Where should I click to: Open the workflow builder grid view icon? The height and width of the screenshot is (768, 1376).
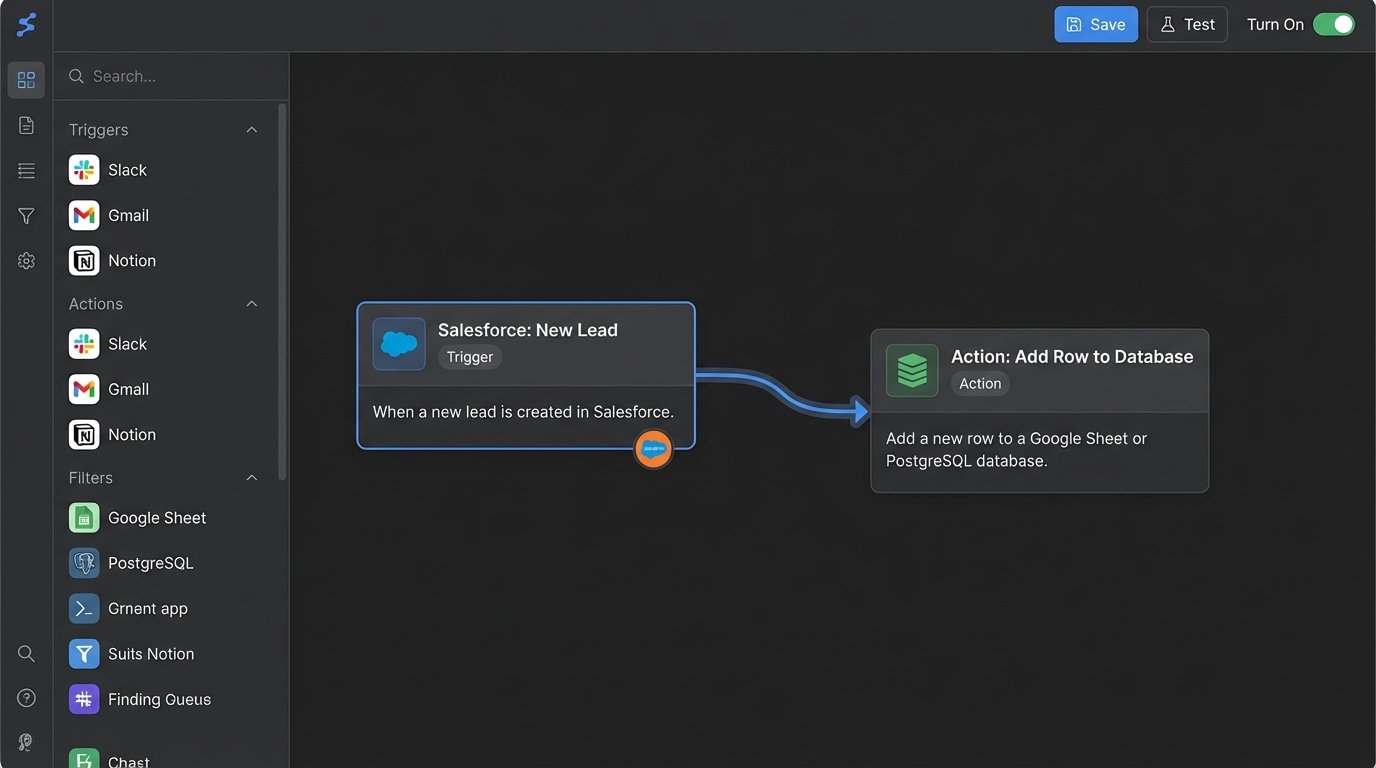click(25, 79)
